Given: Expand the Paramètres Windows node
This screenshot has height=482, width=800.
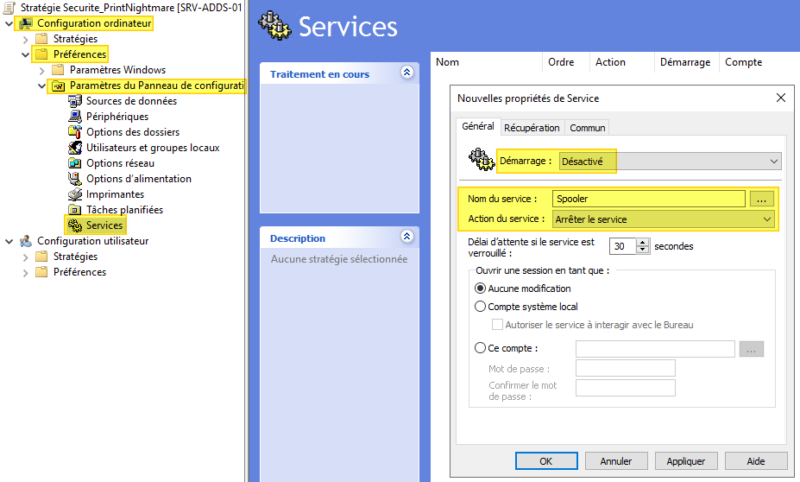Looking at the screenshot, I should (x=42, y=70).
